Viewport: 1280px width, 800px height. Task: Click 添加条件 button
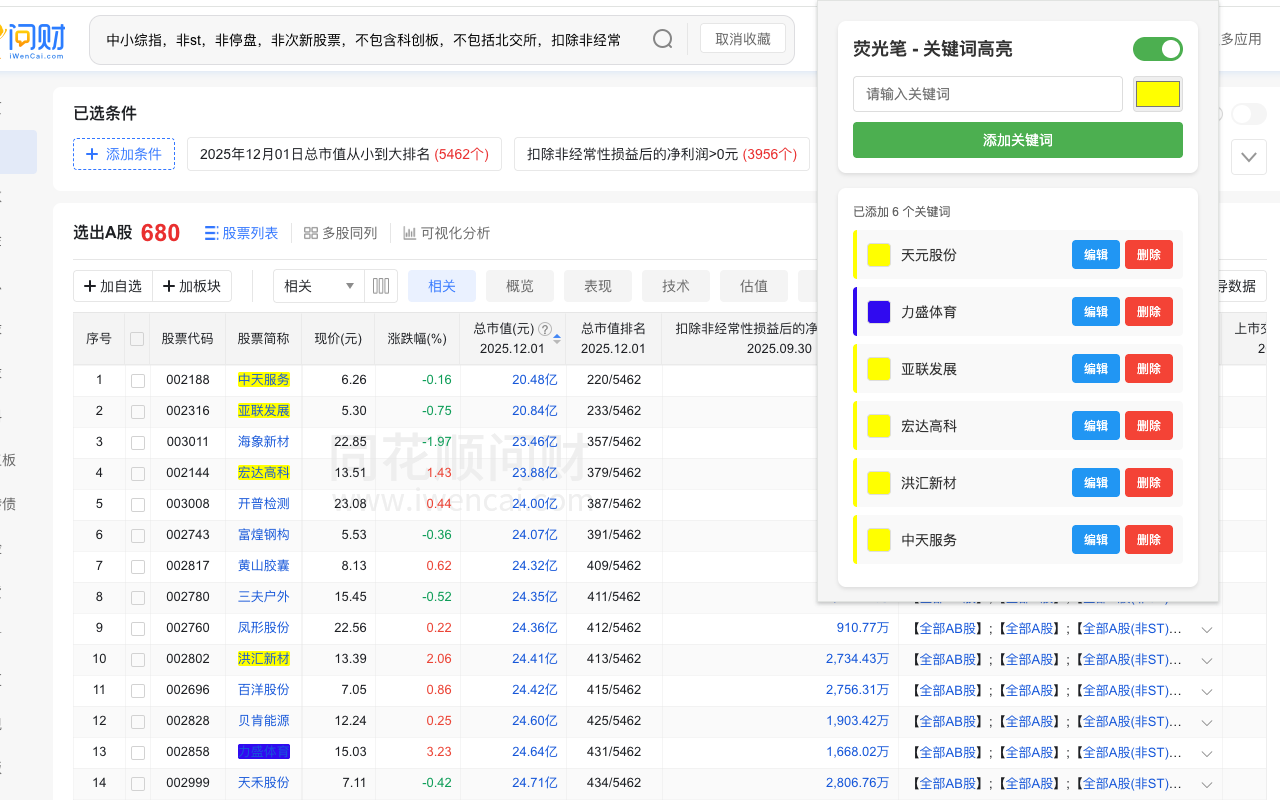[x=124, y=154]
